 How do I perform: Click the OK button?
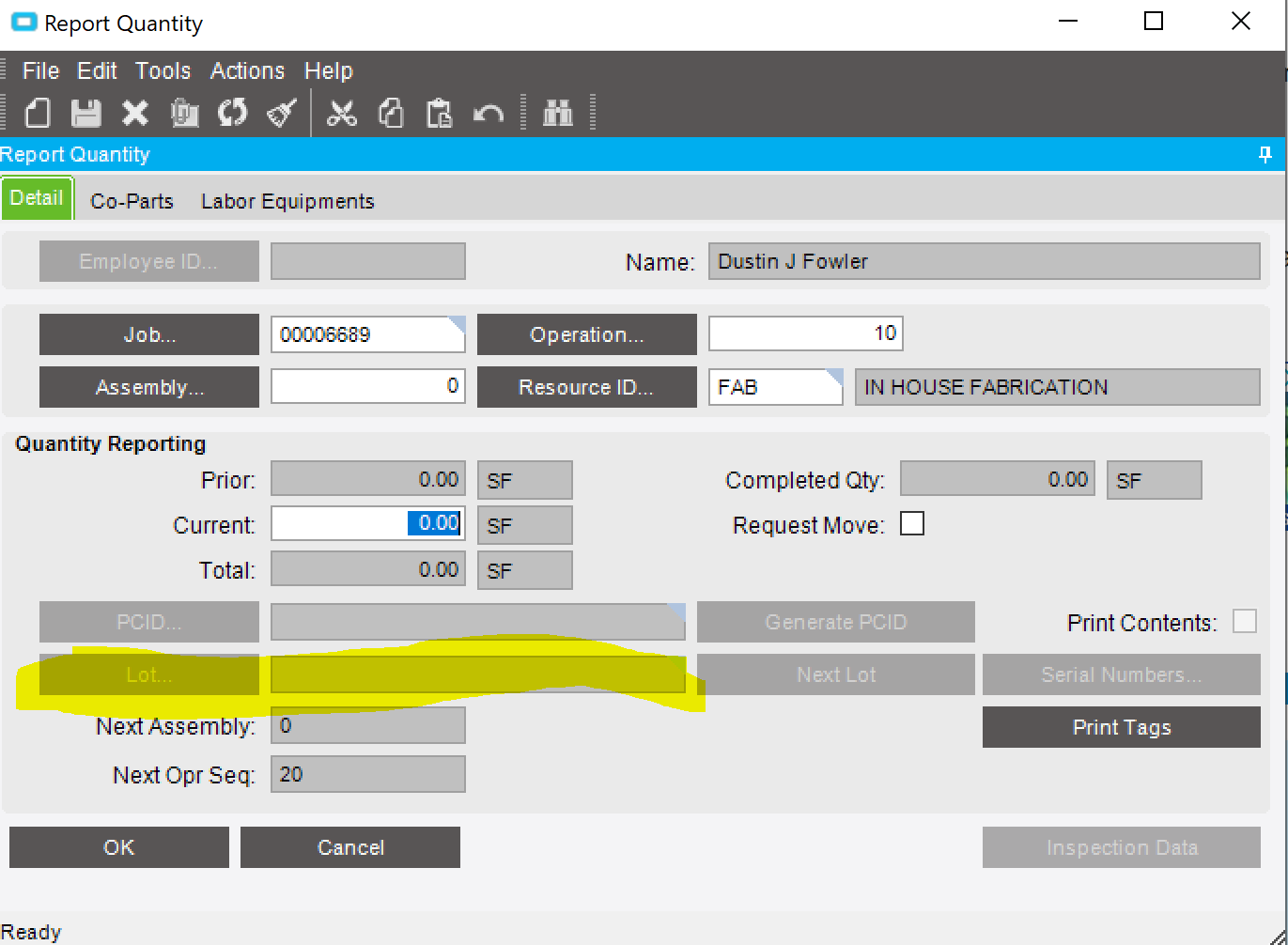[x=119, y=847]
